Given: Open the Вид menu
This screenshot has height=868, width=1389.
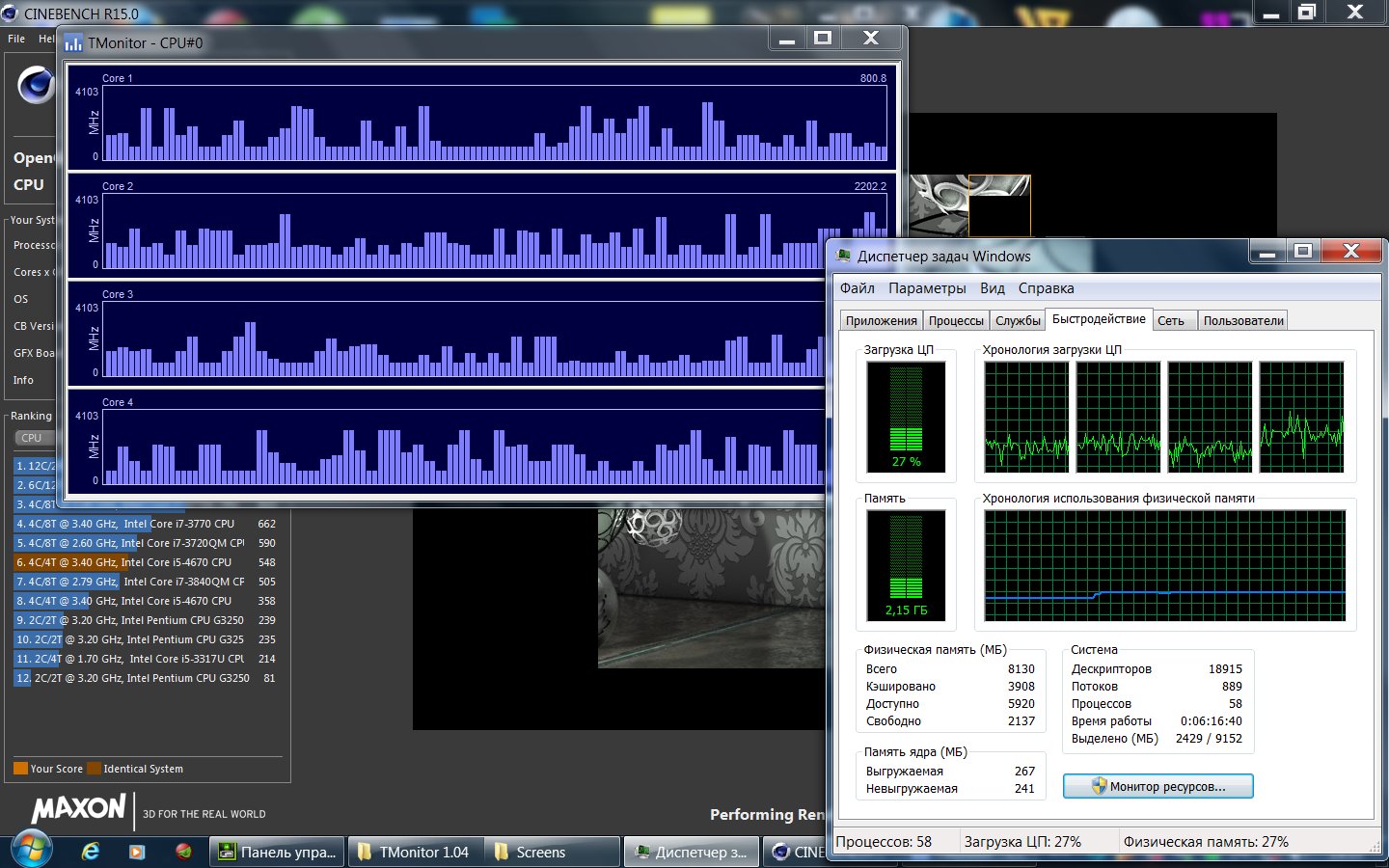Looking at the screenshot, I should 992,288.
